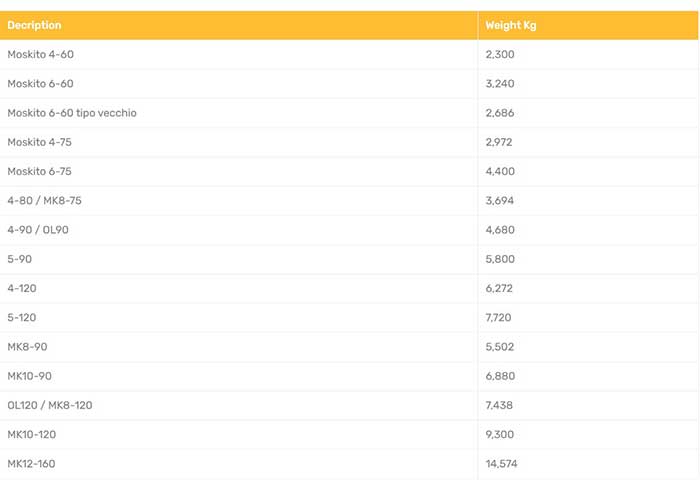Click the Moskito 6-75 description
Screen dimensions: 700x490
coord(39,171)
